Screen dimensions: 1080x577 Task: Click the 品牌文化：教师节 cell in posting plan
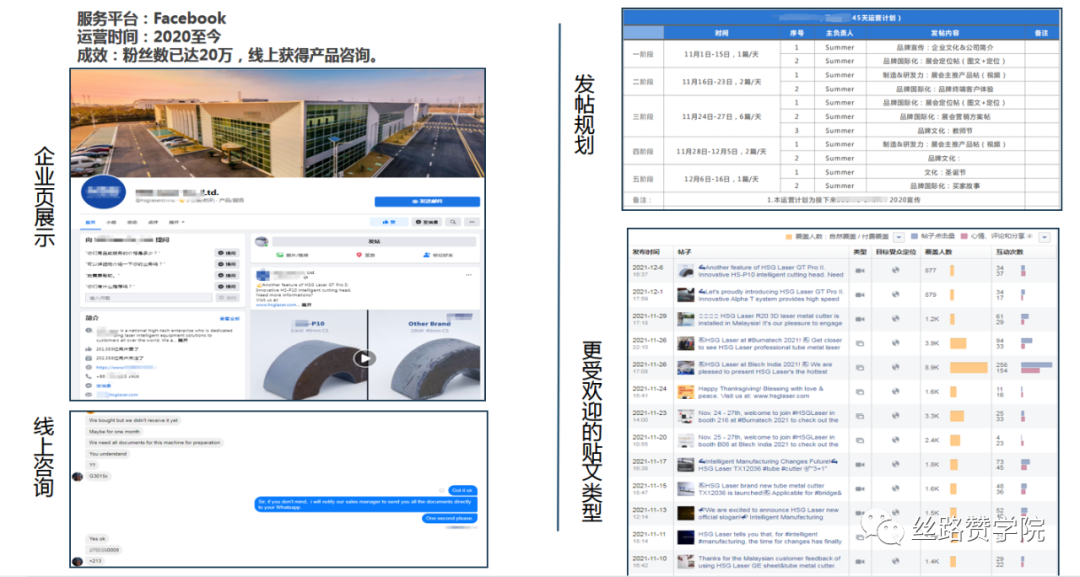coord(944,130)
